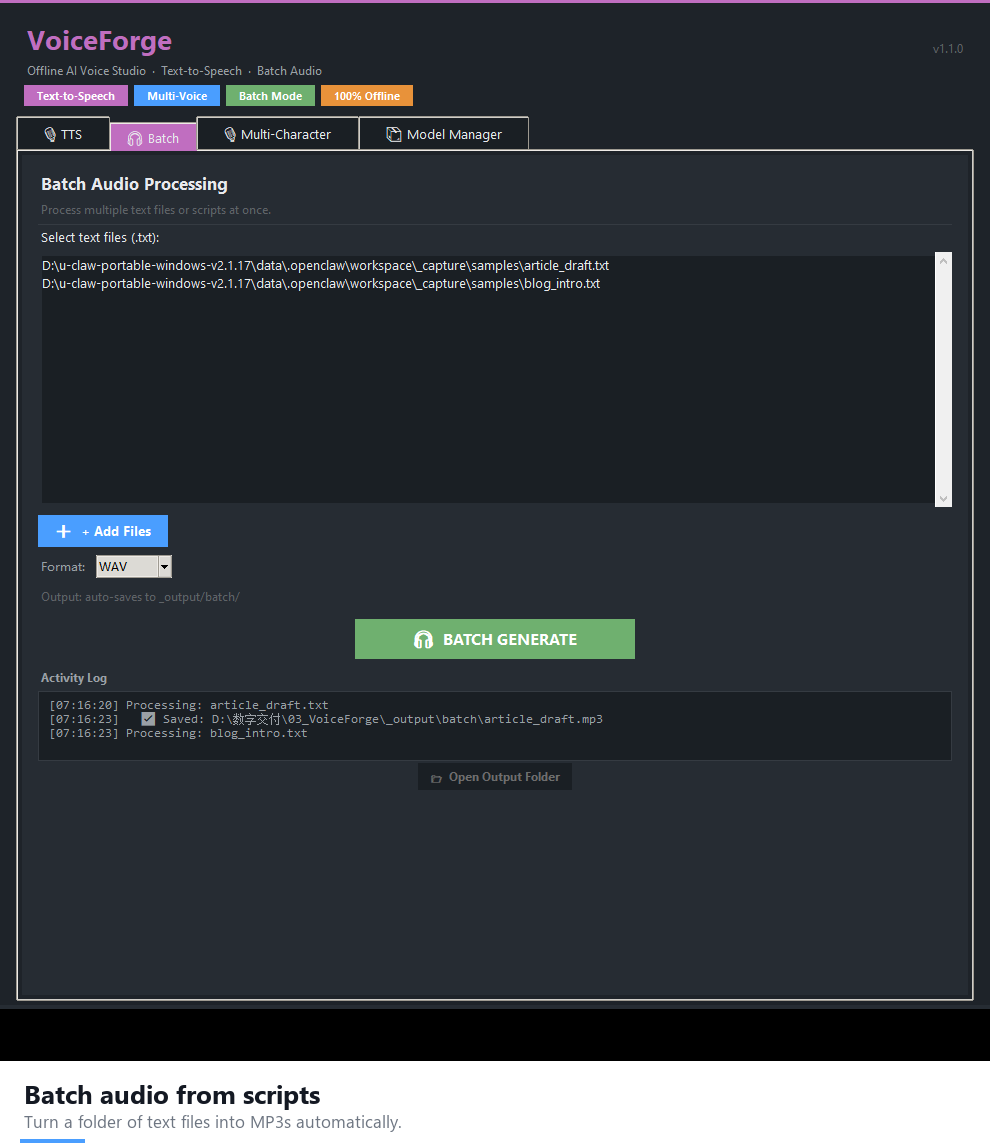Image resolution: width=990 pixels, height=1145 pixels.
Task: Click the file list scrollbar track
Action: 943,380
